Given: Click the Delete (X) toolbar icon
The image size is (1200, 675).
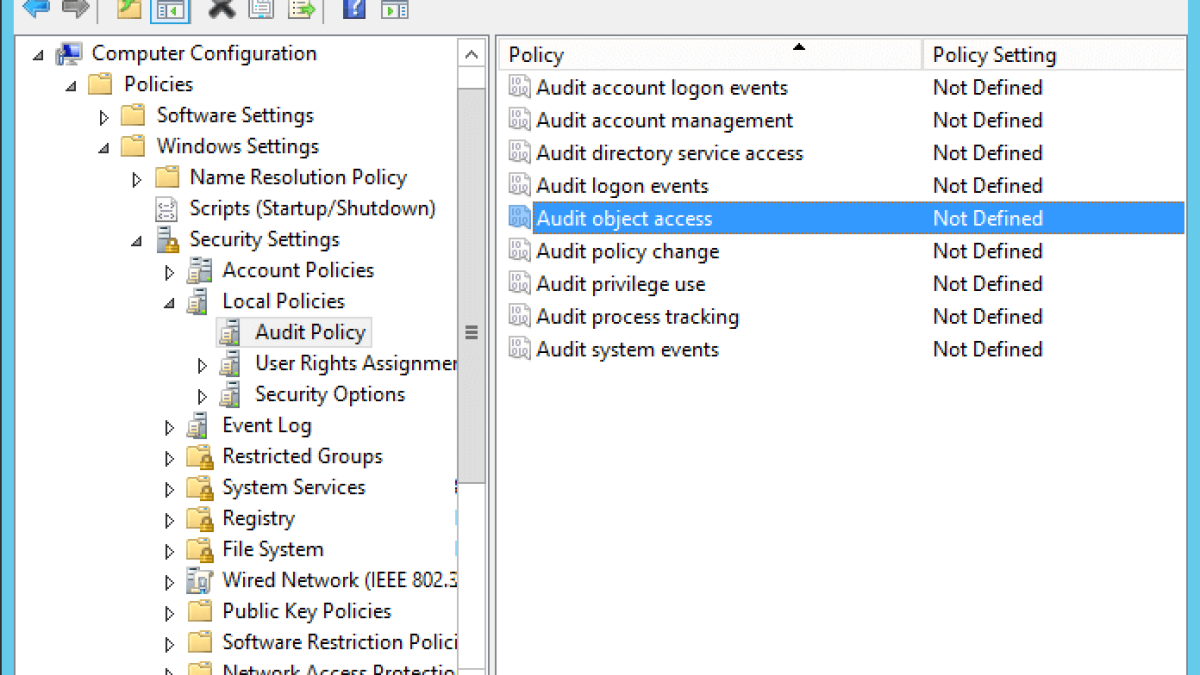Looking at the screenshot, I should [x=221, y=9].
